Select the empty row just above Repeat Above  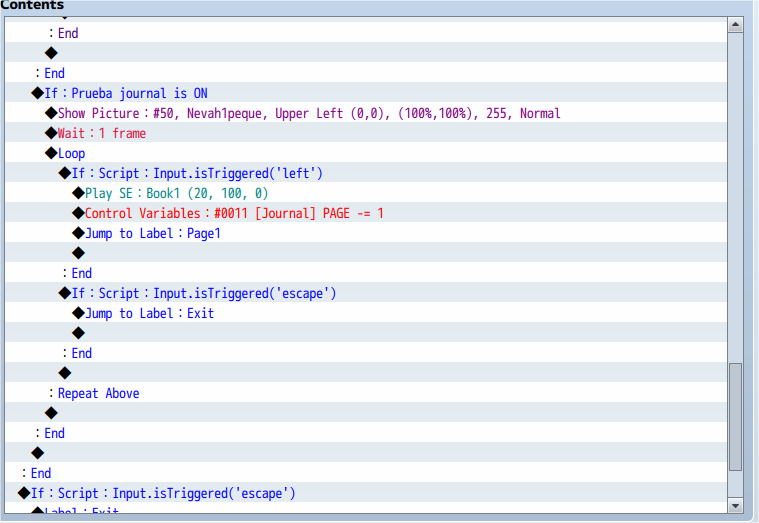pyautogui.click(x=365, y=373)
